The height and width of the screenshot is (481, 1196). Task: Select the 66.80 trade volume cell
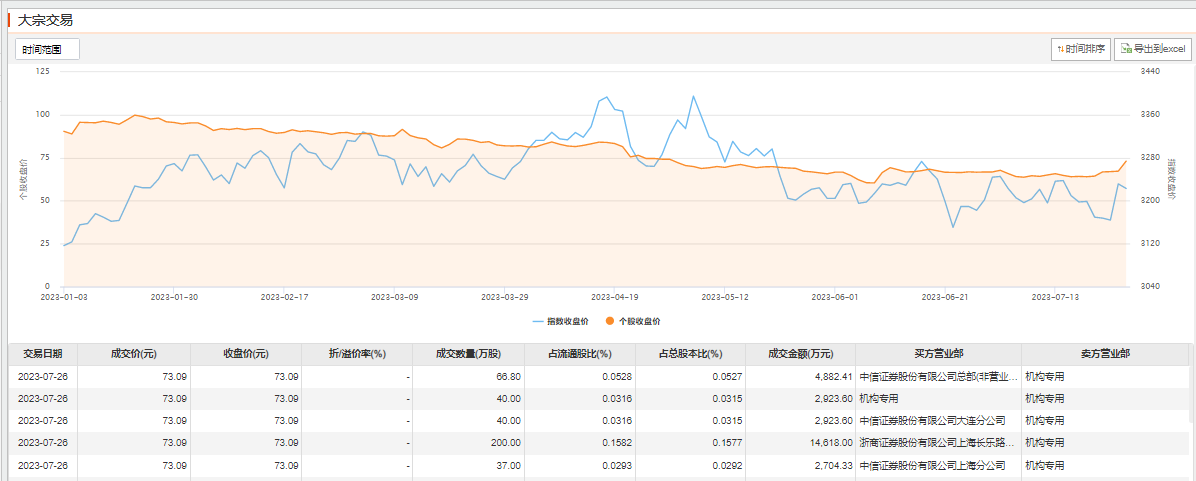point(468,377)
